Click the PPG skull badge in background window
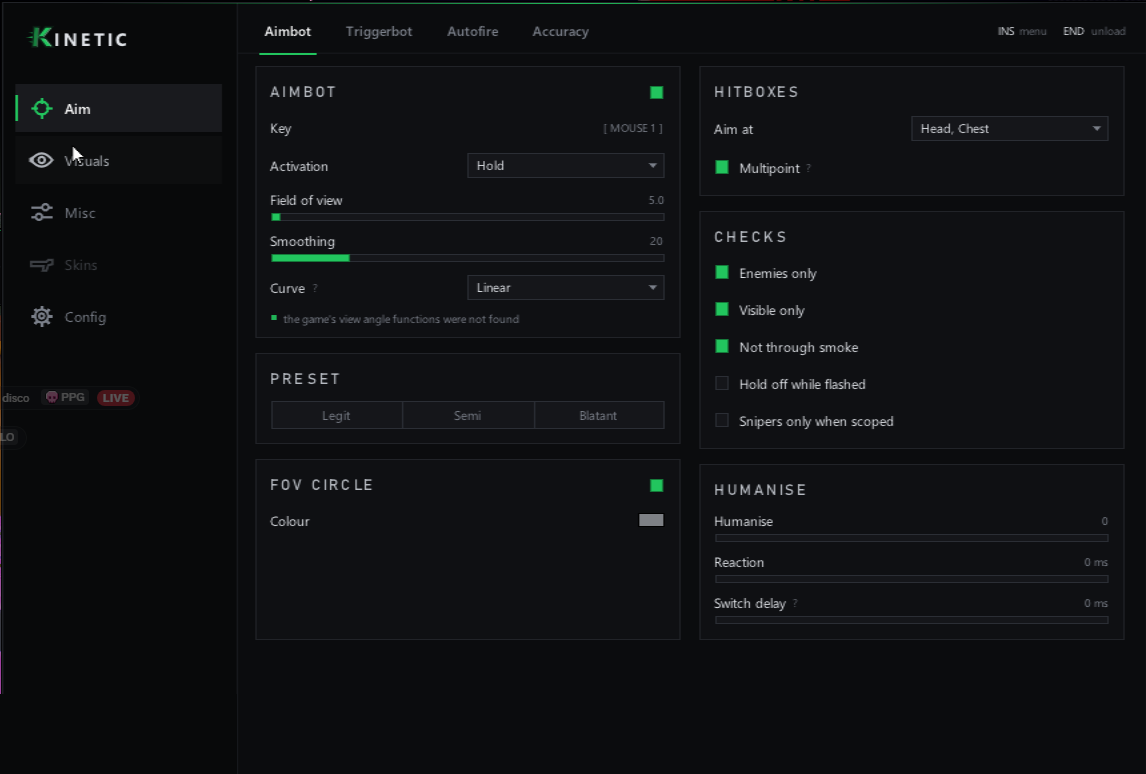The image size is (1146, 774). coord(65,397)
